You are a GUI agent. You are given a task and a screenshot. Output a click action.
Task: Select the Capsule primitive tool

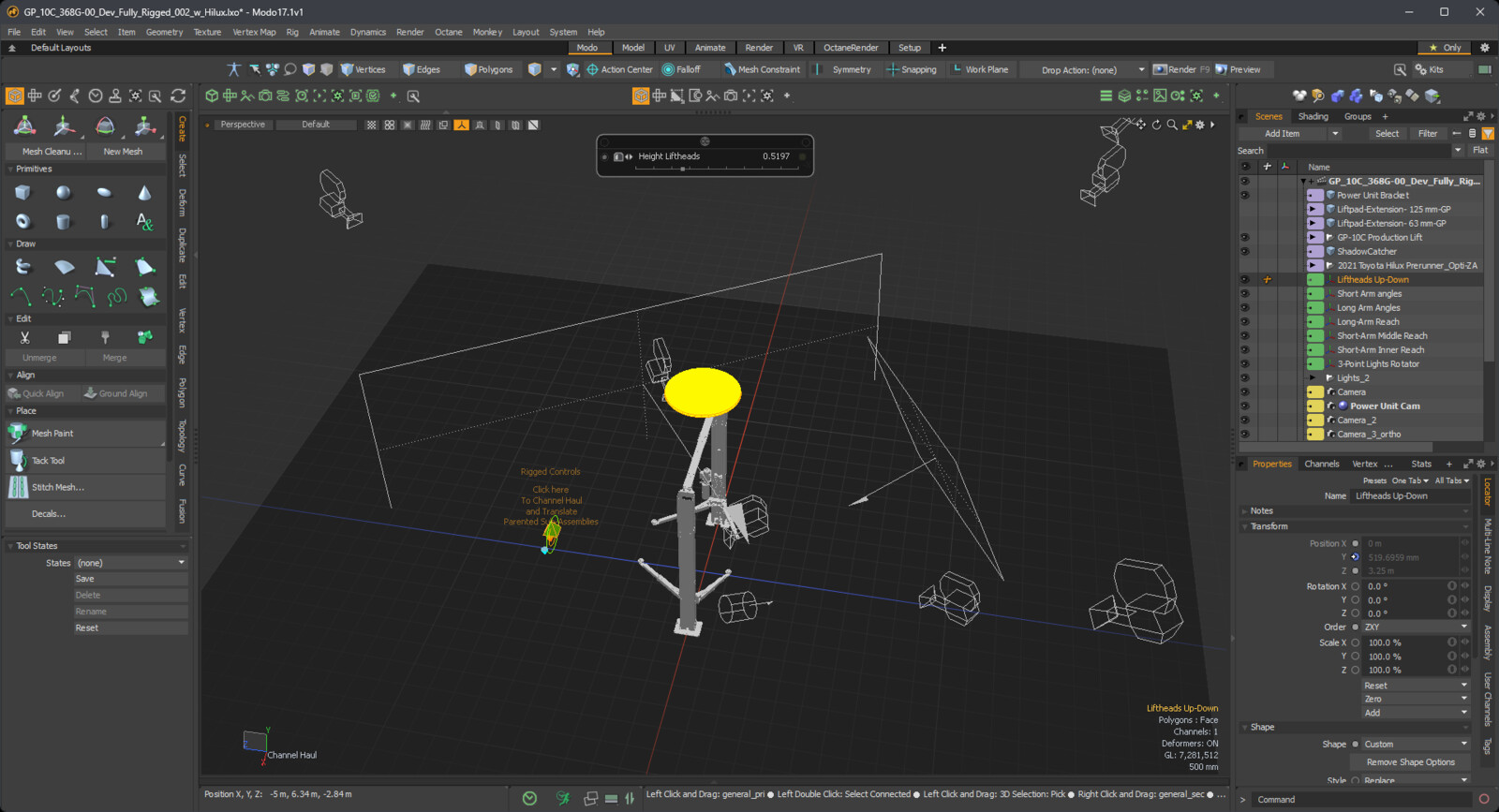104,222
